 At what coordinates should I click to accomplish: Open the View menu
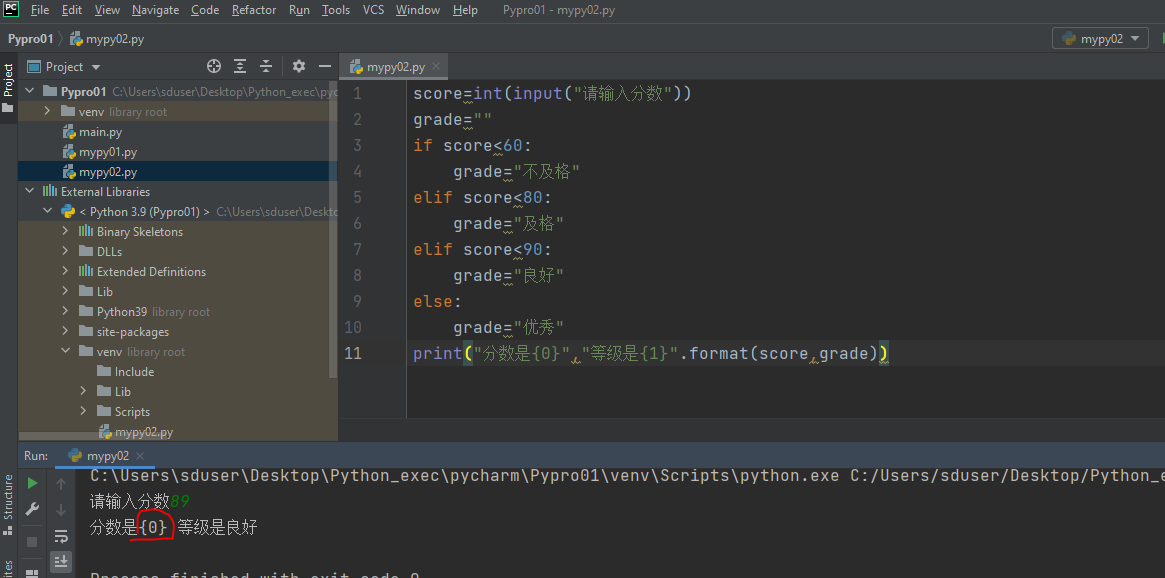click(108, 10)
